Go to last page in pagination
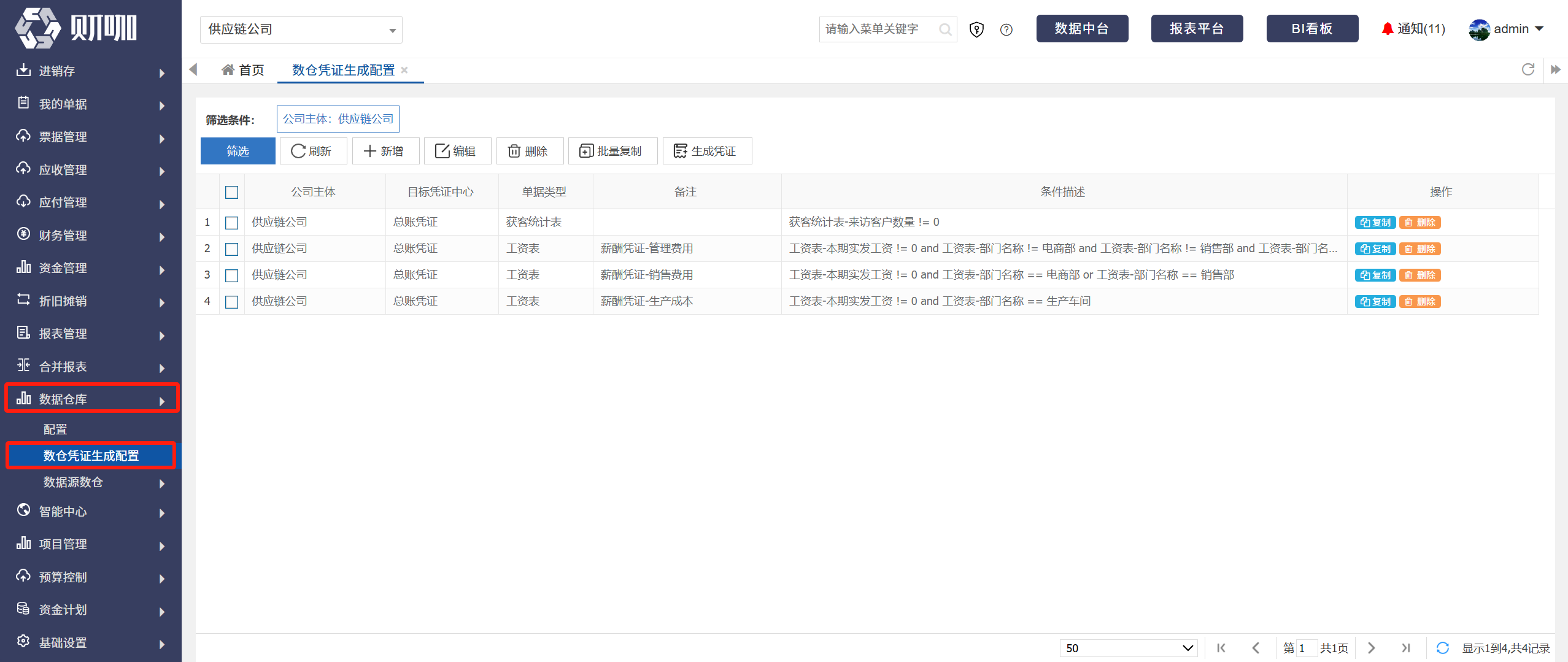 click(x=1406, y=648)
